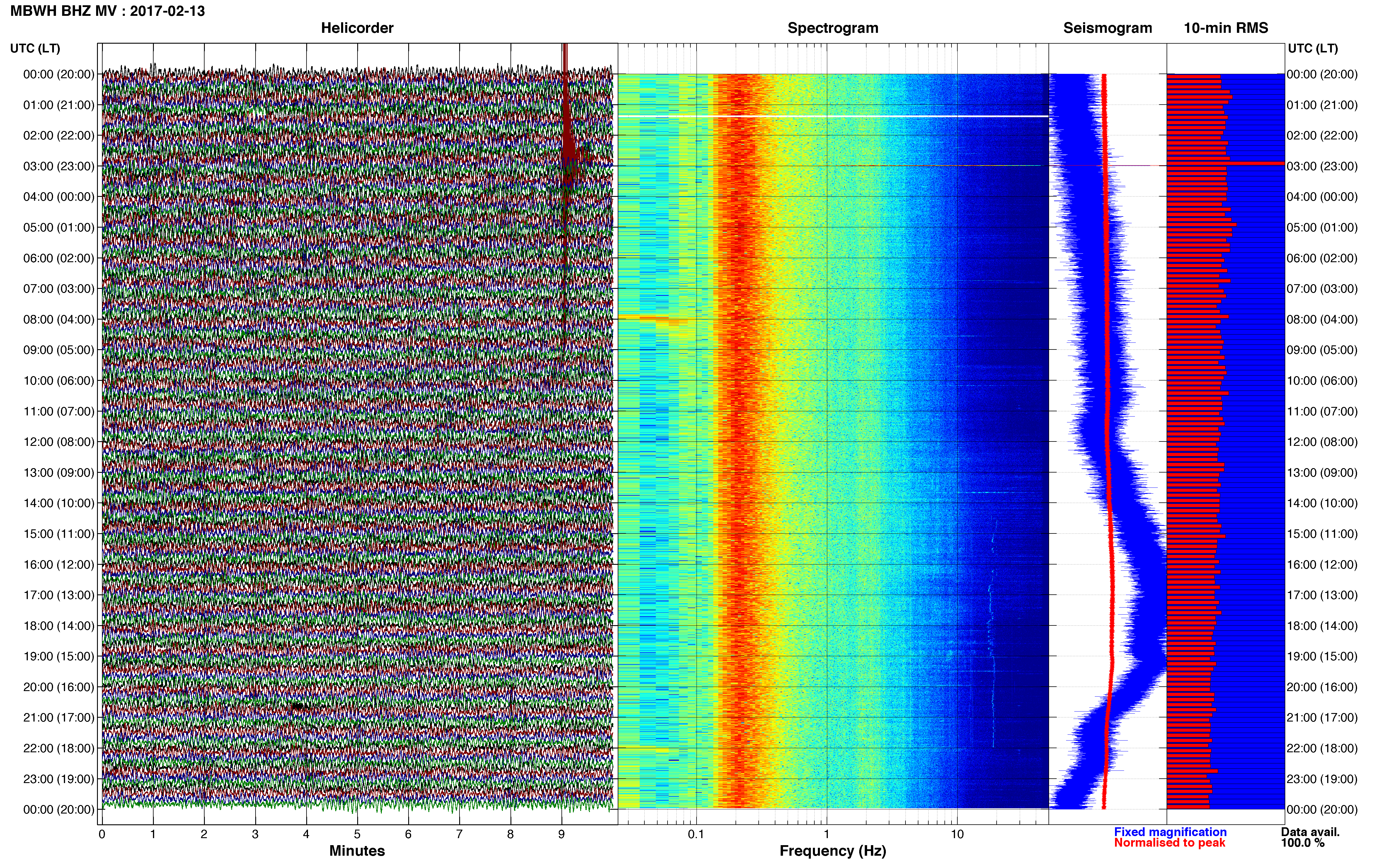Click minute tick label '9' on helicorder axis

click(x=561, y=835)
